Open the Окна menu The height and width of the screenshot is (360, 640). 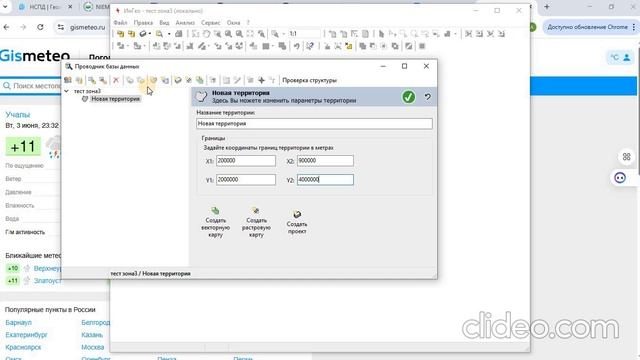[x=233, y=23]
